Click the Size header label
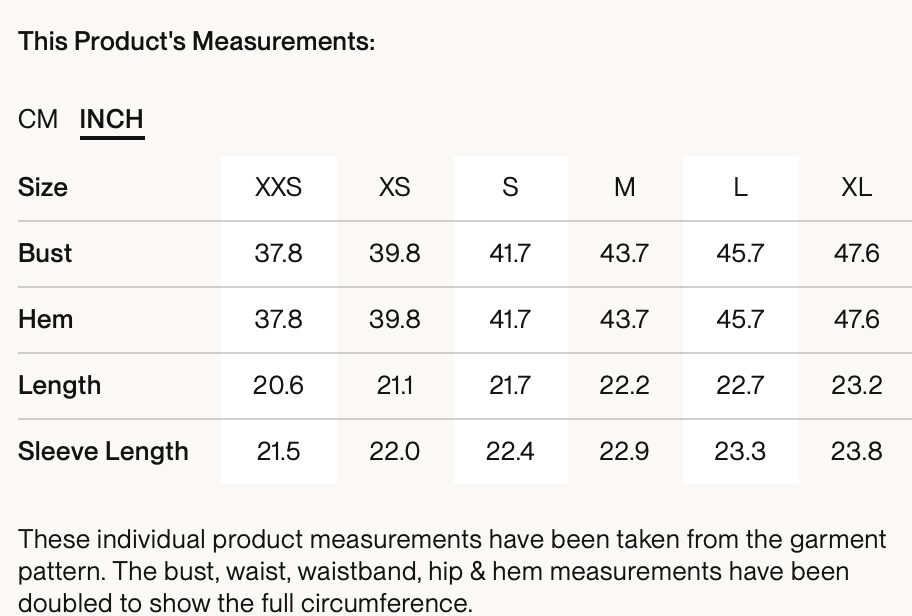Viewport: 912px width, 616px height. tap(43, 187)
